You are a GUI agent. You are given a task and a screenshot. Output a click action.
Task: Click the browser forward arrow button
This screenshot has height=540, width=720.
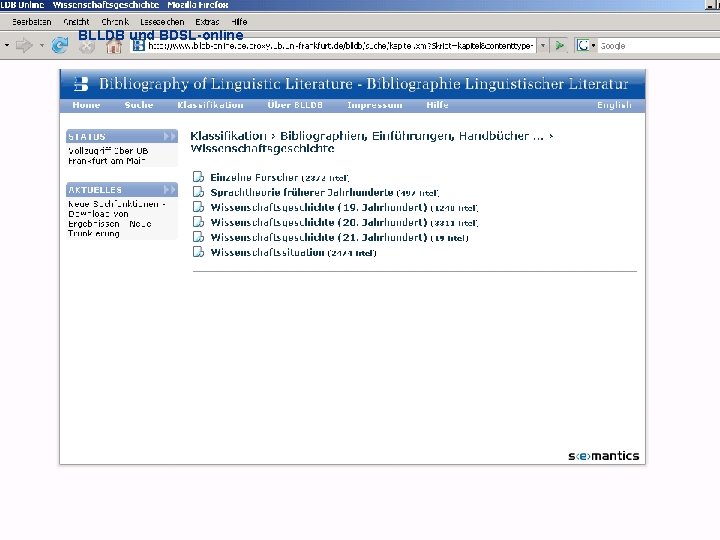24,45
